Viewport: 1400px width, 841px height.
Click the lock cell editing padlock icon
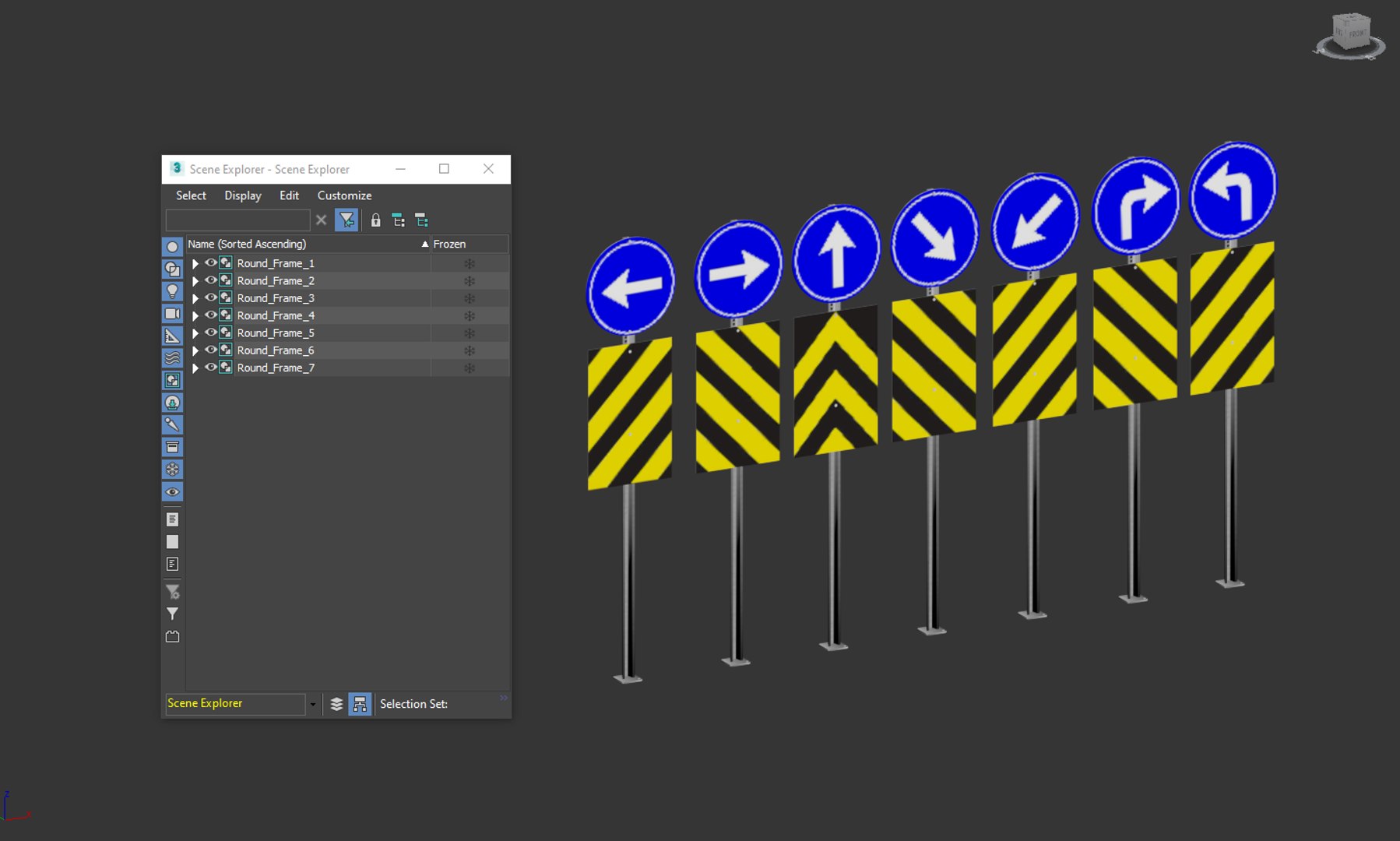pos(375,220)
